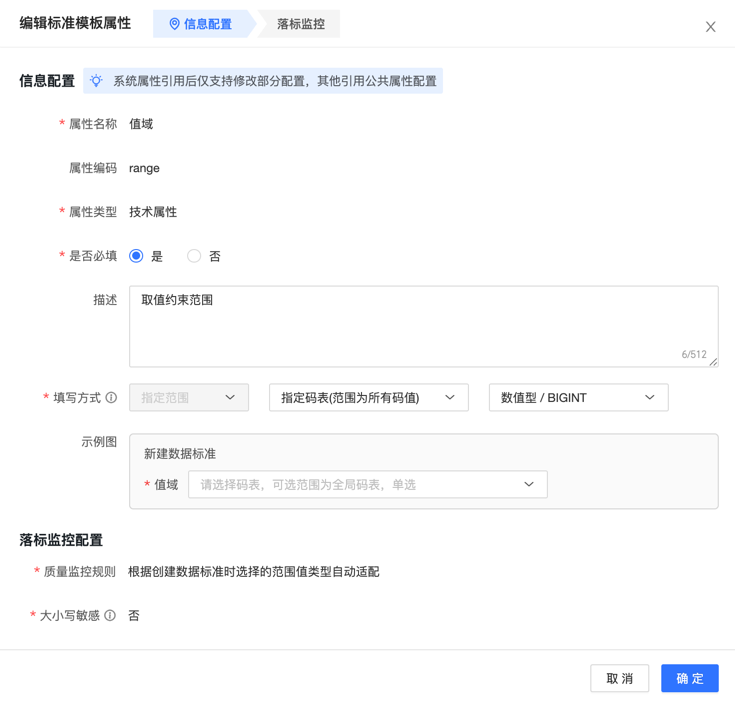Click the 编辑标准模板属性 dialog title
This screenshot has width=735, height=705.
75,23
